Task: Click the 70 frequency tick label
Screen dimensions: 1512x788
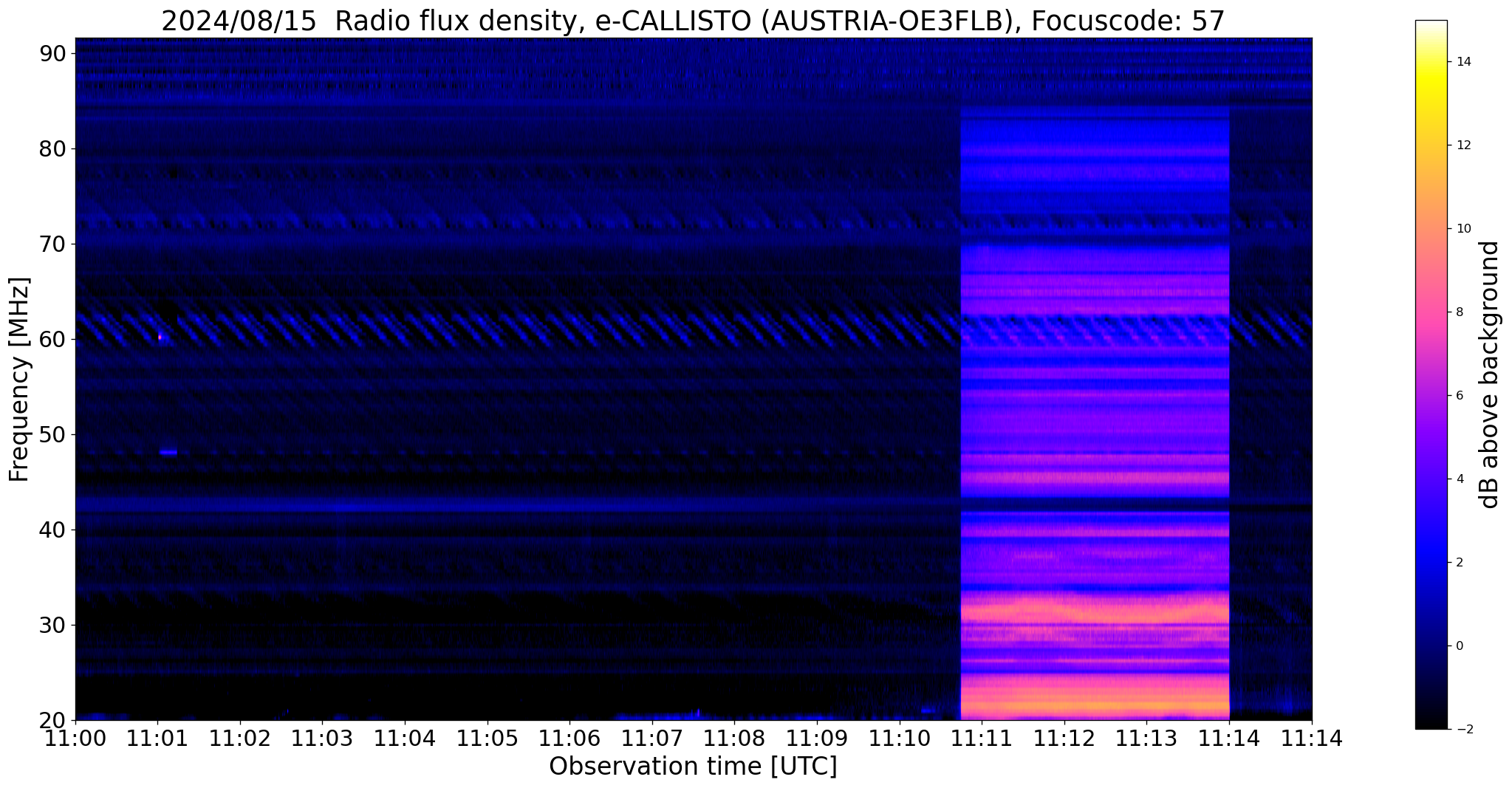Action: (52, 244)
